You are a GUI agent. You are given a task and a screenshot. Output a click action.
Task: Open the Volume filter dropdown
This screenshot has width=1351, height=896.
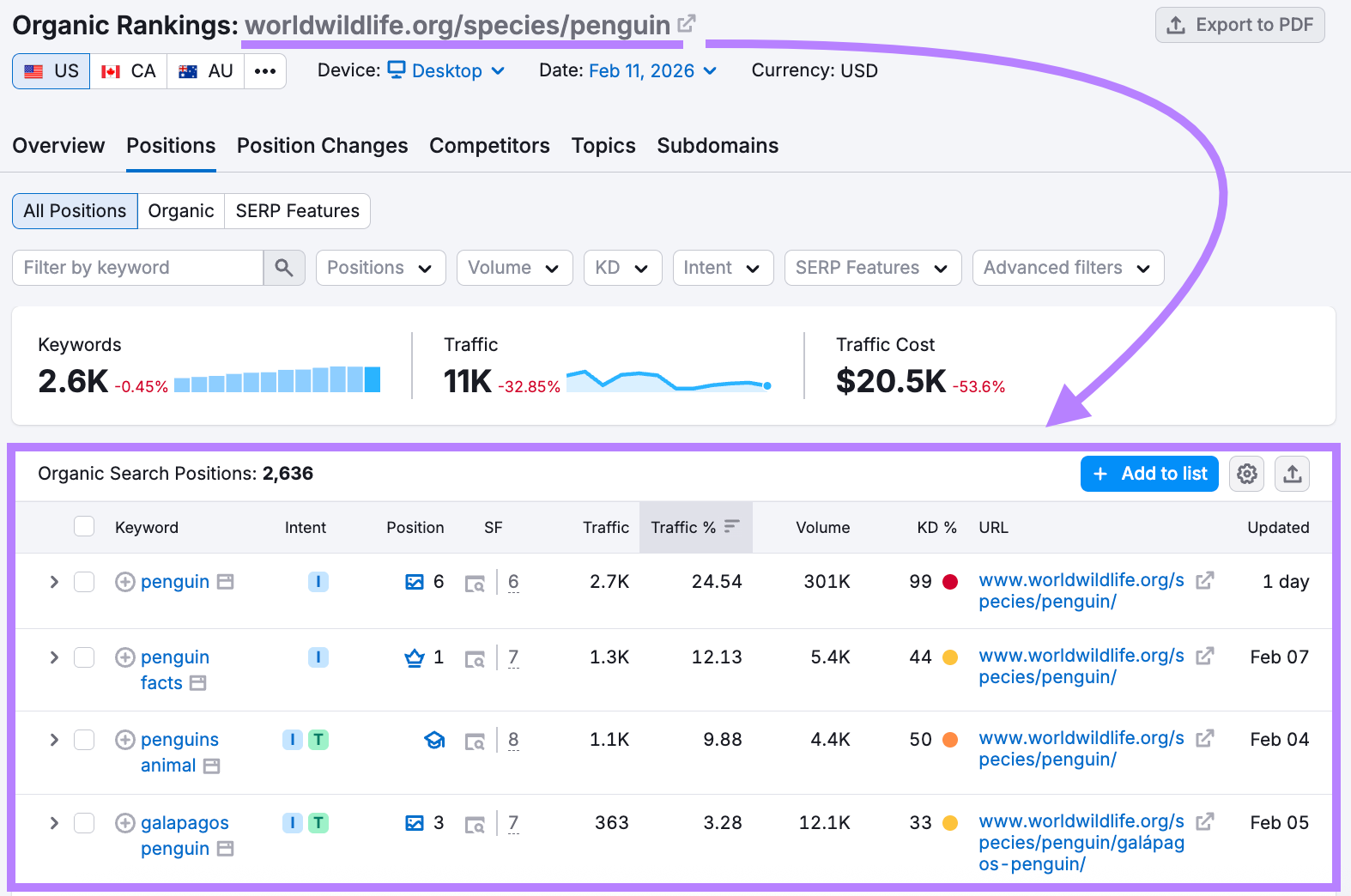click(513, 268)
